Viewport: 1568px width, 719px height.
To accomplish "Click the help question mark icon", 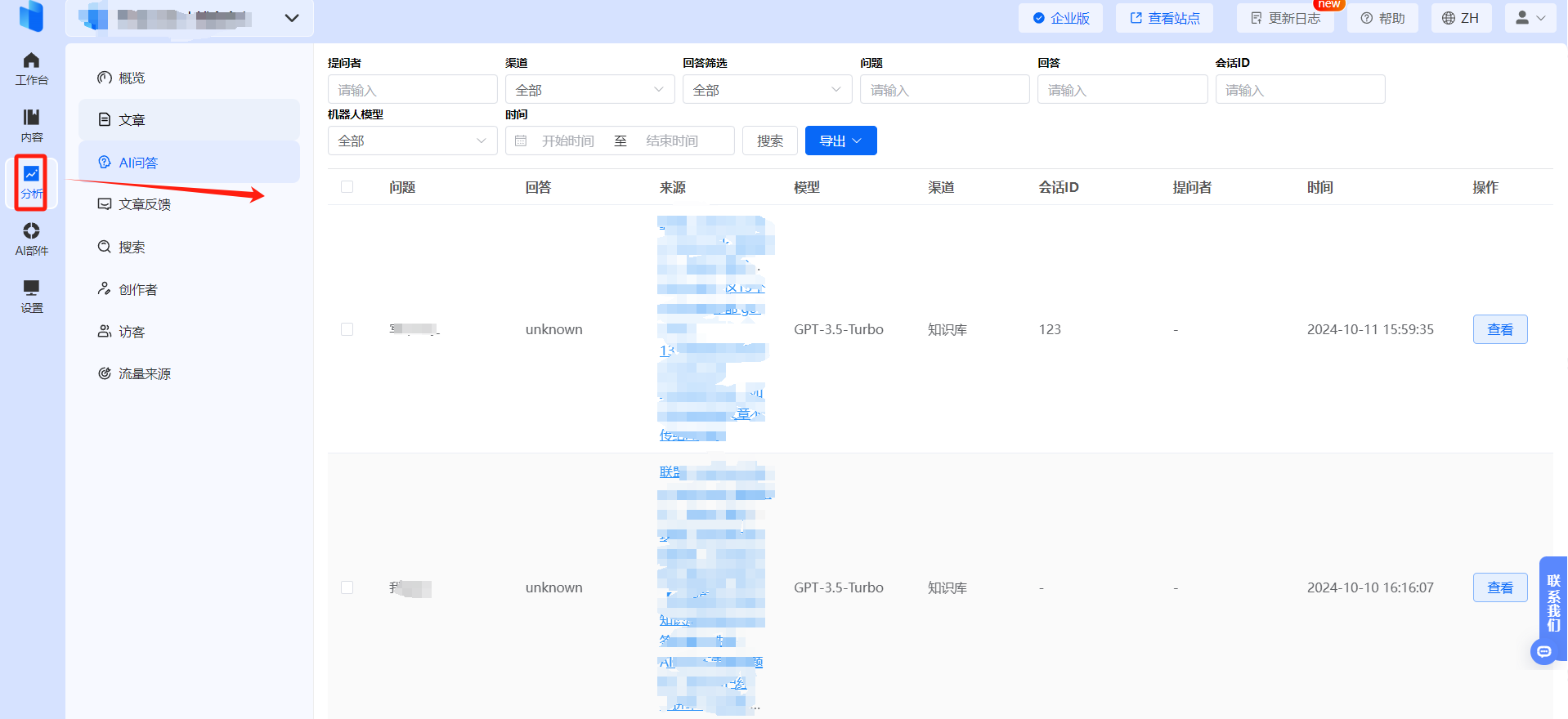I will pyautogui.click(x=1366, y=18).
